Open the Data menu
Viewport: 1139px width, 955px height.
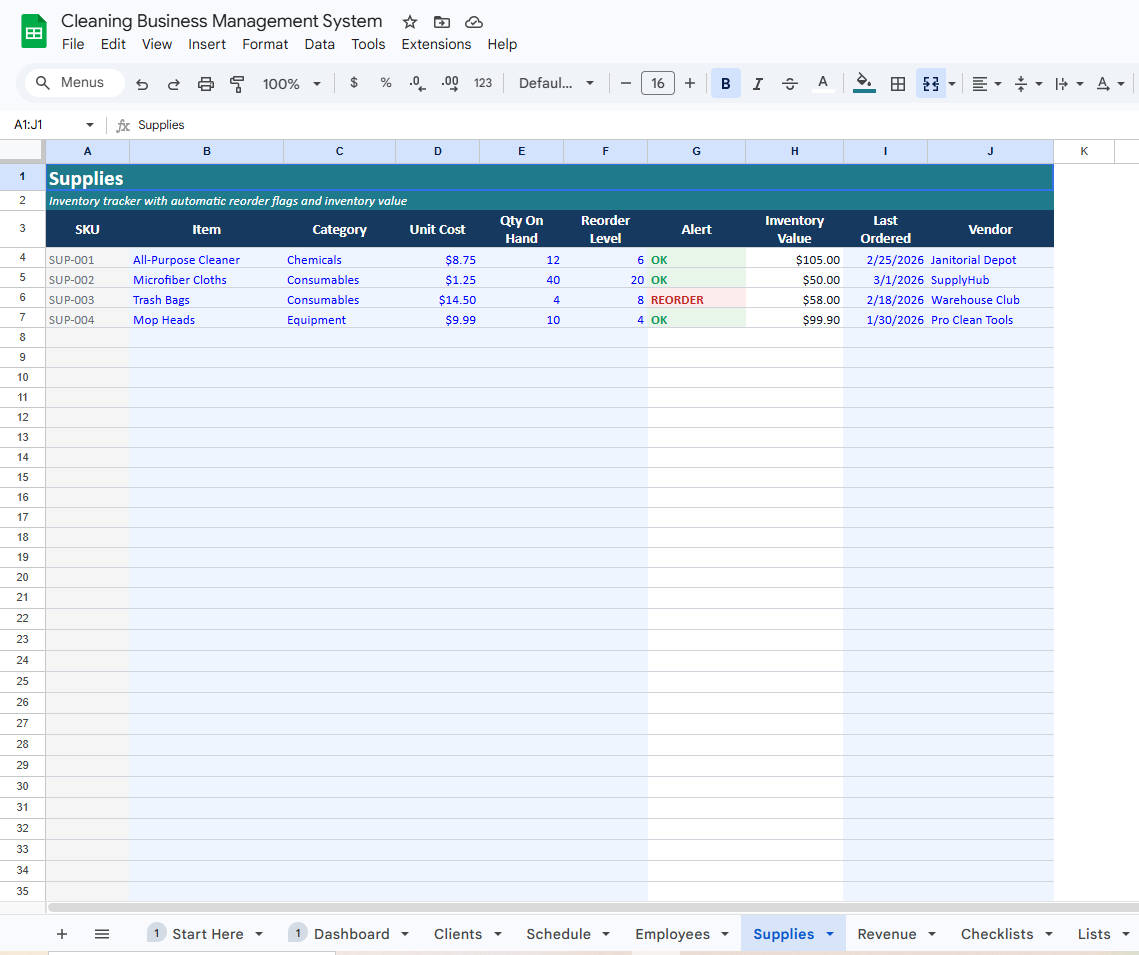[x=320, y=44]
